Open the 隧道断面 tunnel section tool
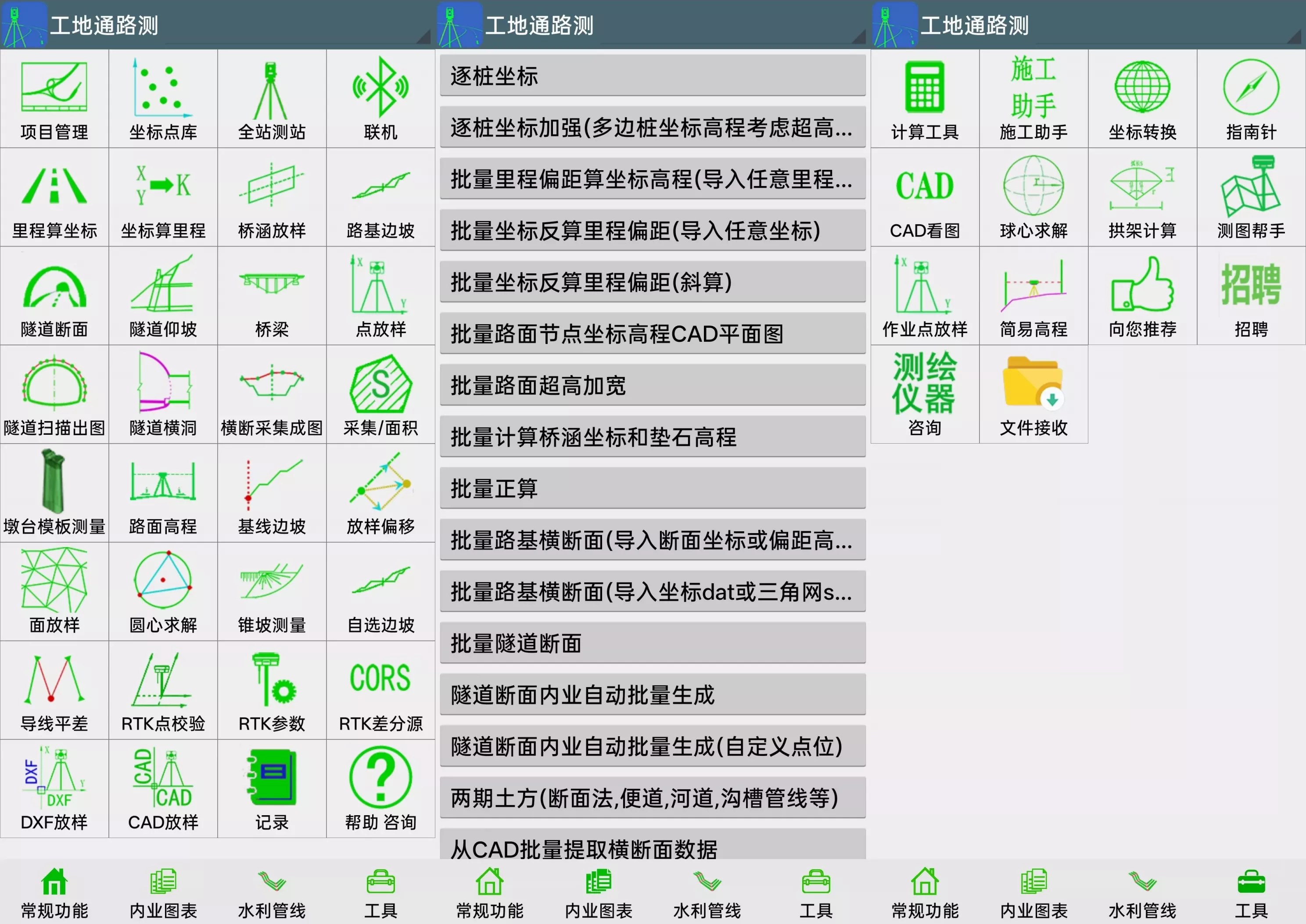The width and height of the screenshot is (1306, 924). point(54,295)
